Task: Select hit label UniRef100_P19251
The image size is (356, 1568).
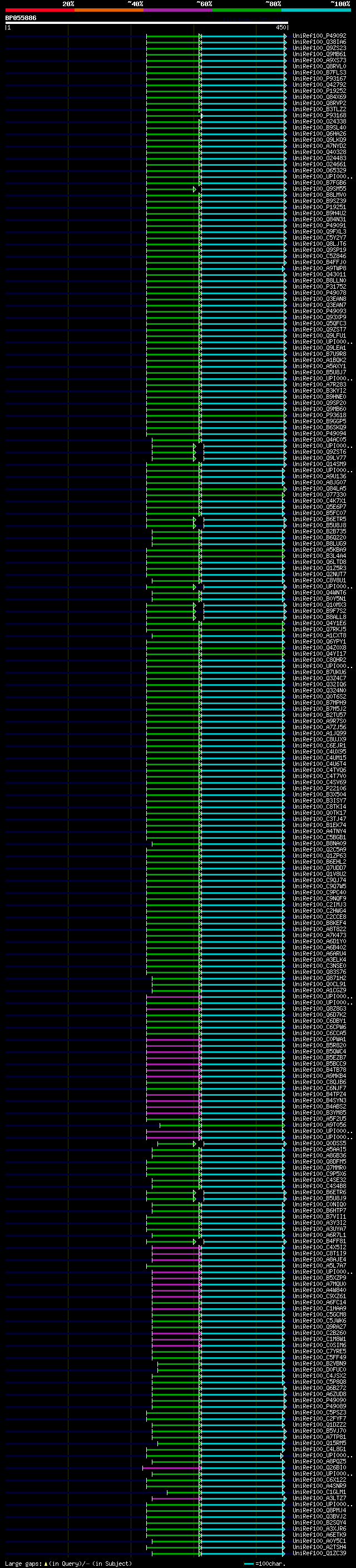Action: coord(319,207)
